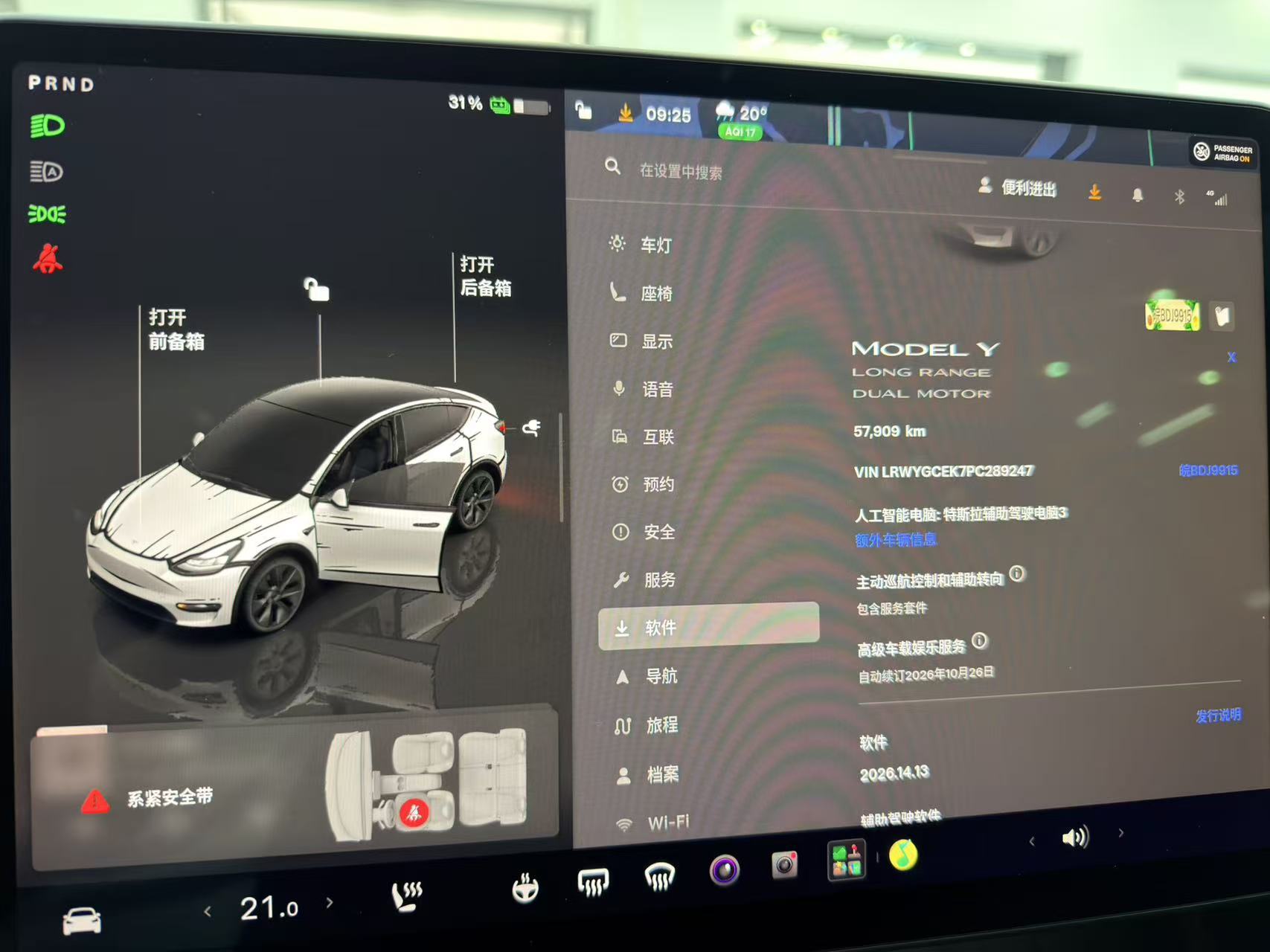
Task: Decrease temperature with left arrow
Action: pos(208,911)
